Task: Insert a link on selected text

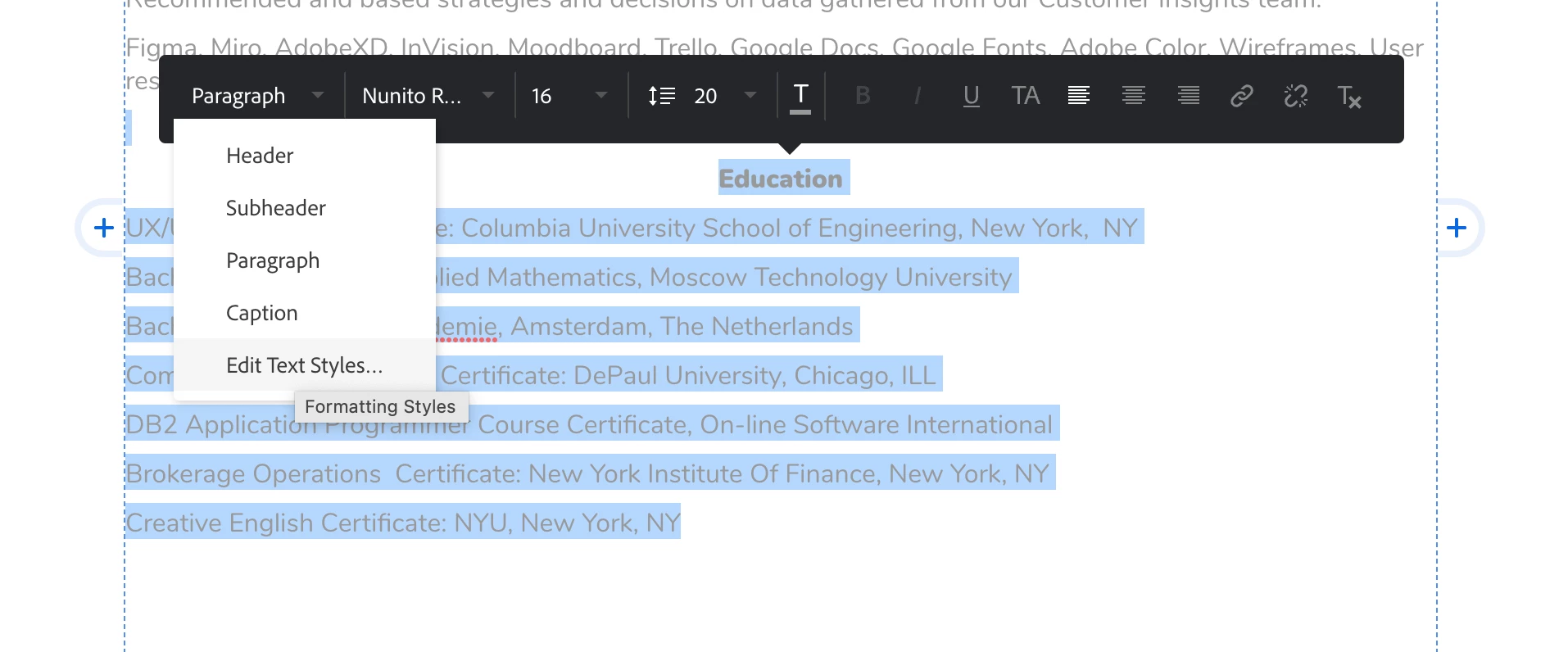Action: [x=1242, y=97]
